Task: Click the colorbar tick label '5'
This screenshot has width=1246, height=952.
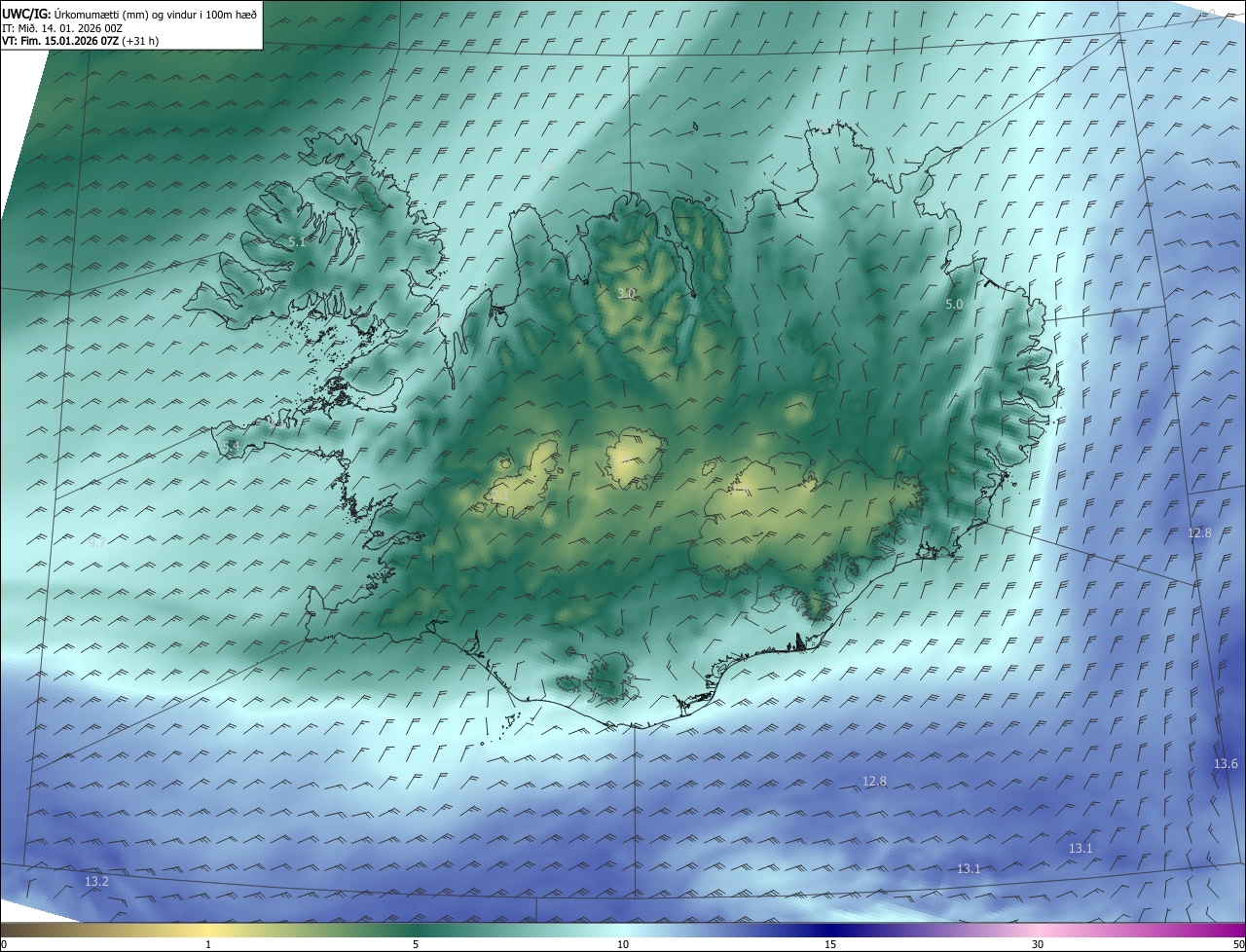Action: coord(416,944)
